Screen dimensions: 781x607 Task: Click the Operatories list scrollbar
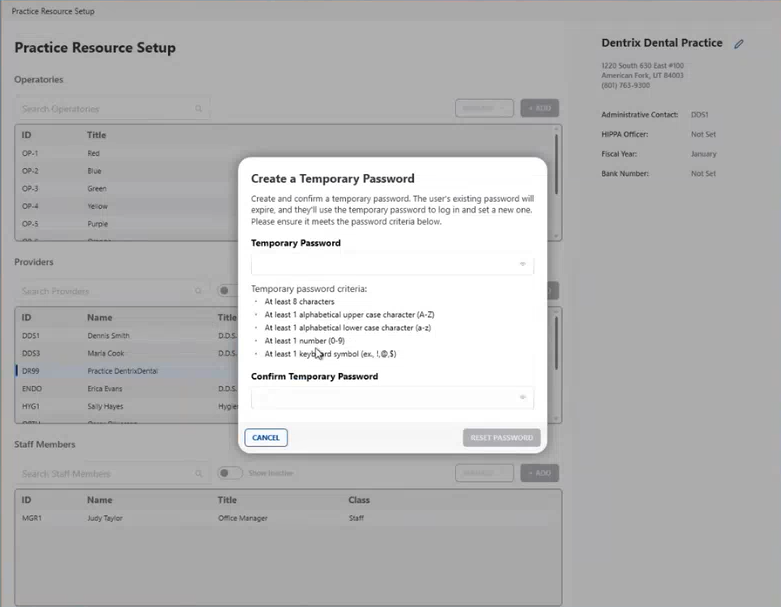coord(558,170)
